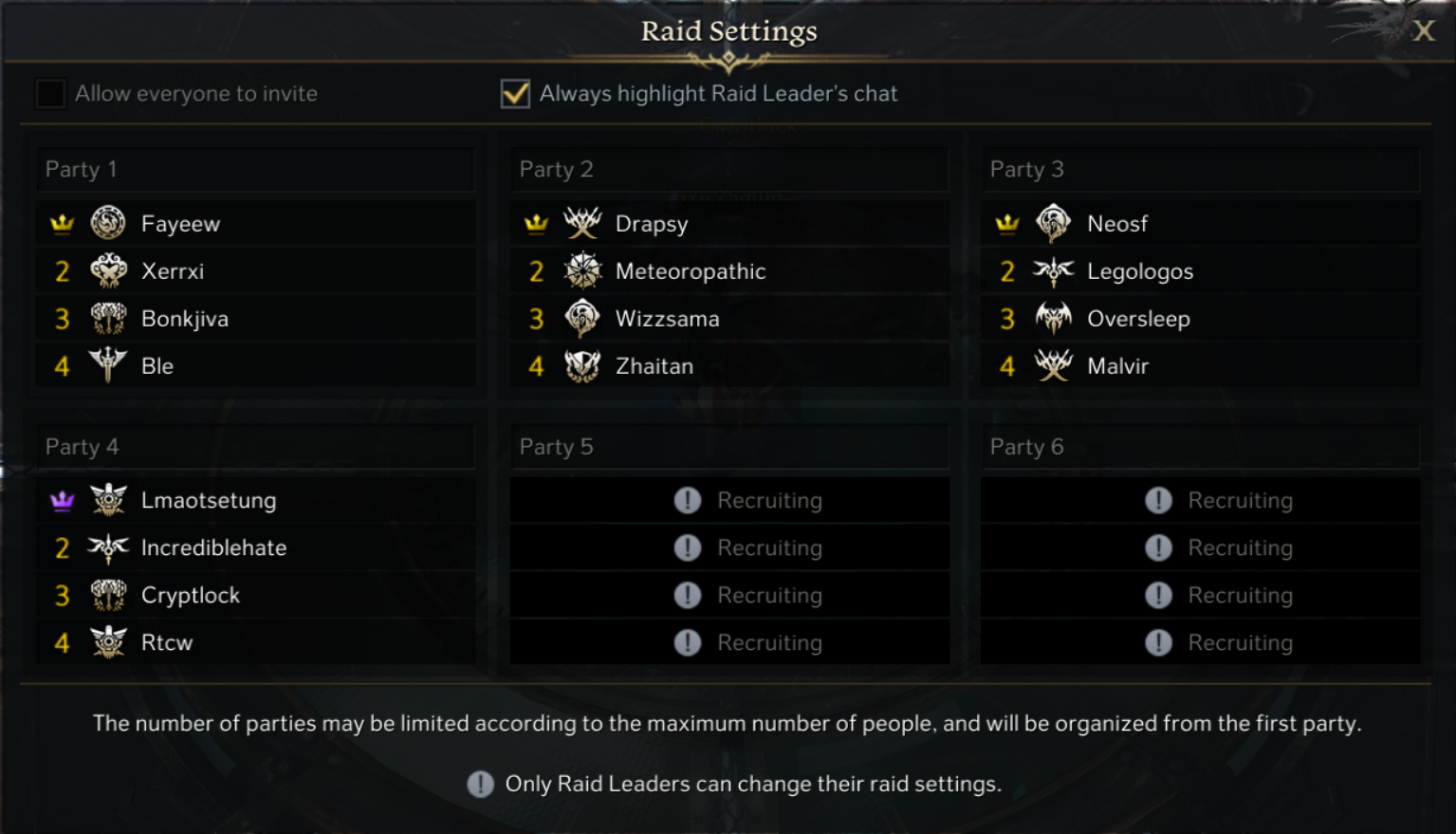The image size is (1456, 834).
Task: Close the Raid Settings window
Action: (x=1423, y=31)
